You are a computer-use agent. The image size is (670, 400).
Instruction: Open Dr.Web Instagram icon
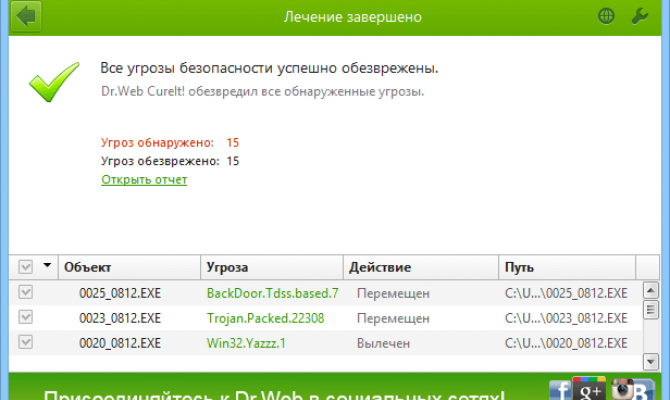pos(622,389)
